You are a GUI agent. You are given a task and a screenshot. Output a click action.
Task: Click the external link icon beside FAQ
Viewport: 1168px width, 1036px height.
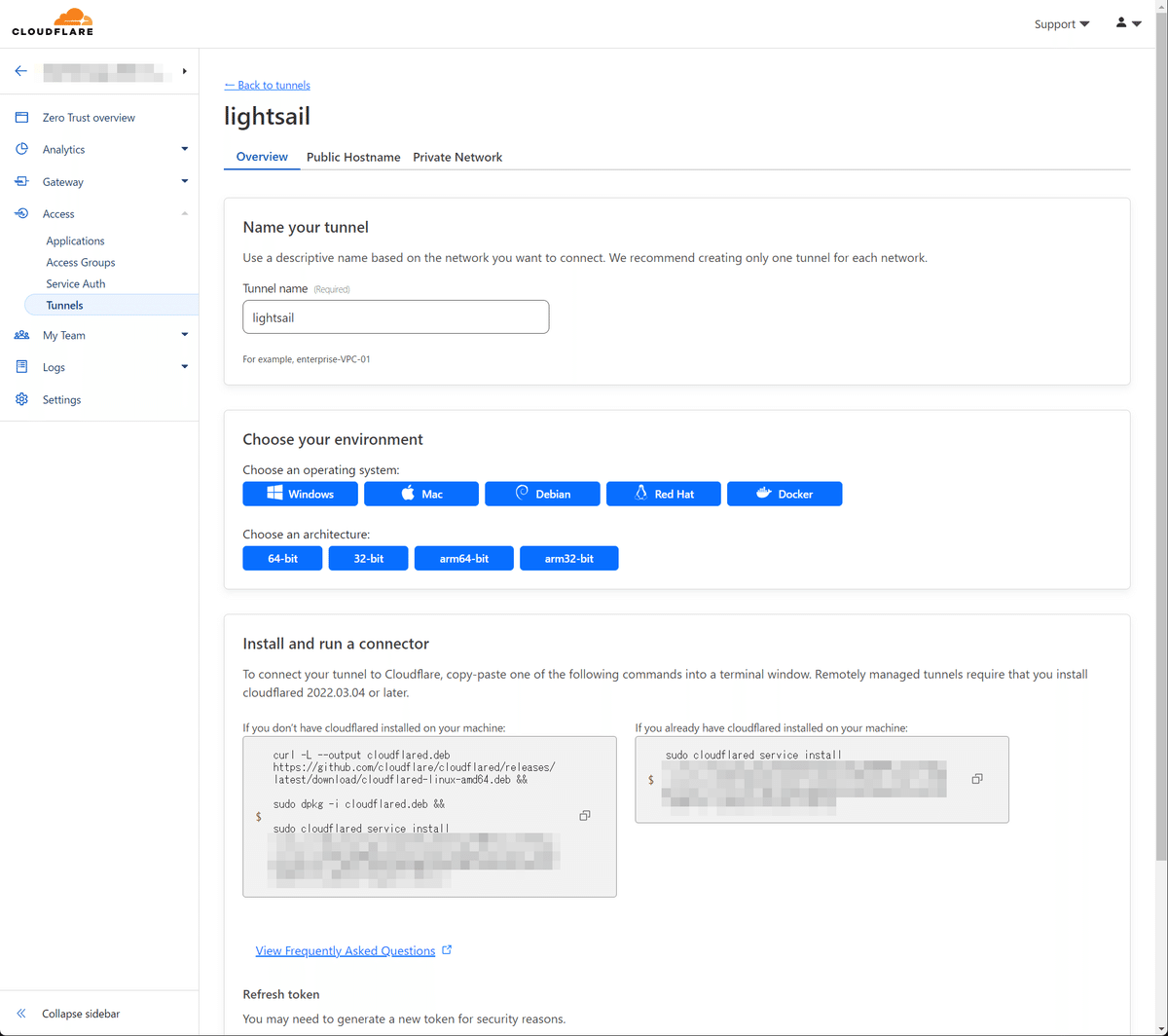pyautogui.click(x=447, y=950)
